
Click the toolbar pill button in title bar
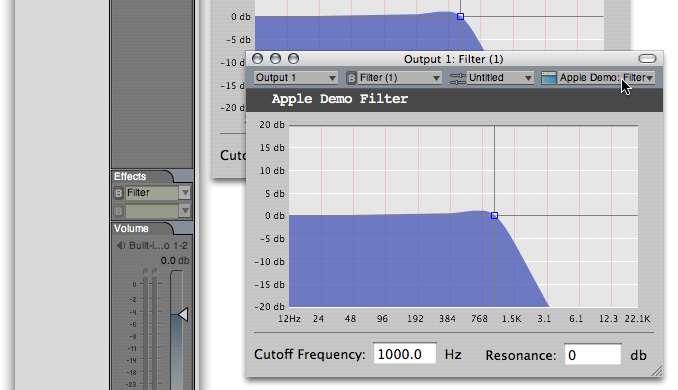(647, 58)
